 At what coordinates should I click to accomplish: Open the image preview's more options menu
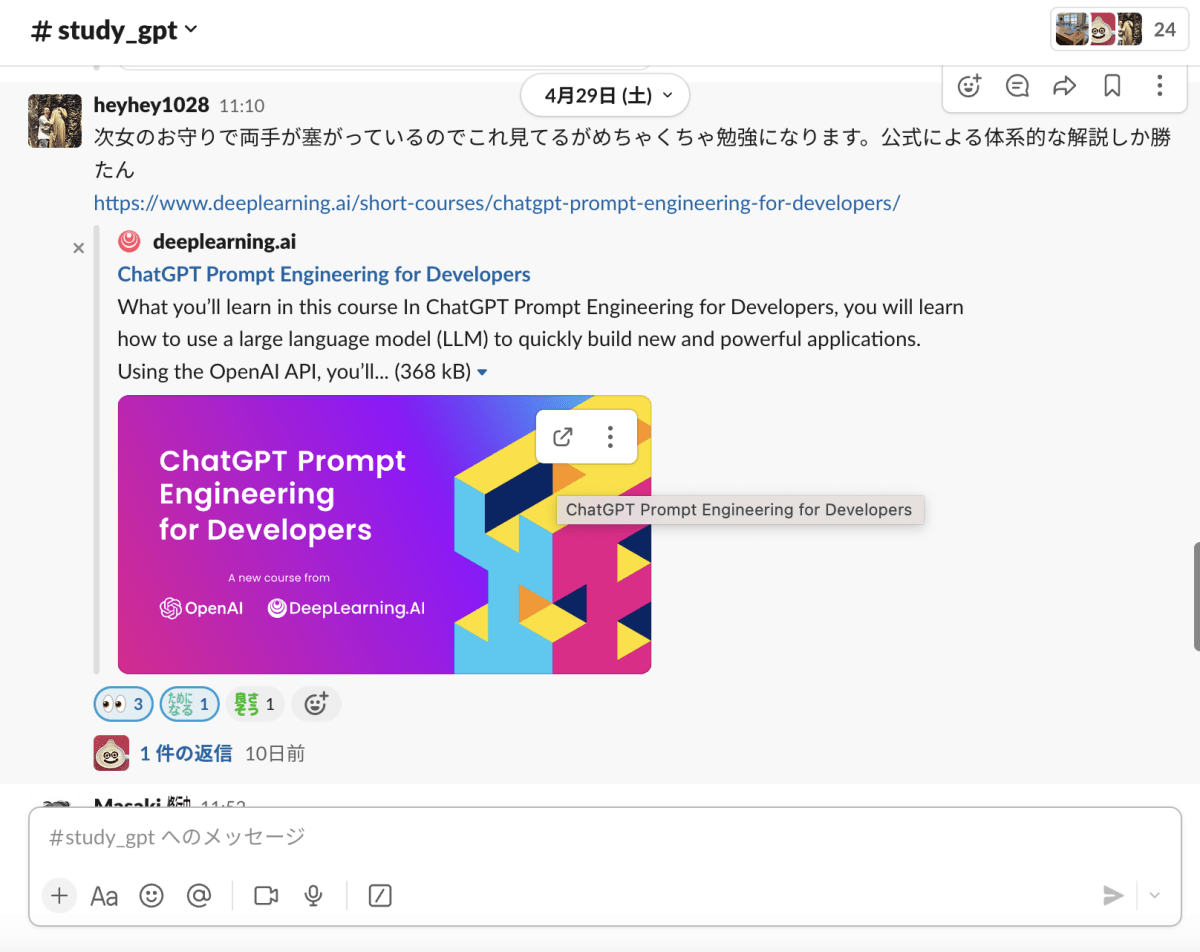tap(610, 437)
